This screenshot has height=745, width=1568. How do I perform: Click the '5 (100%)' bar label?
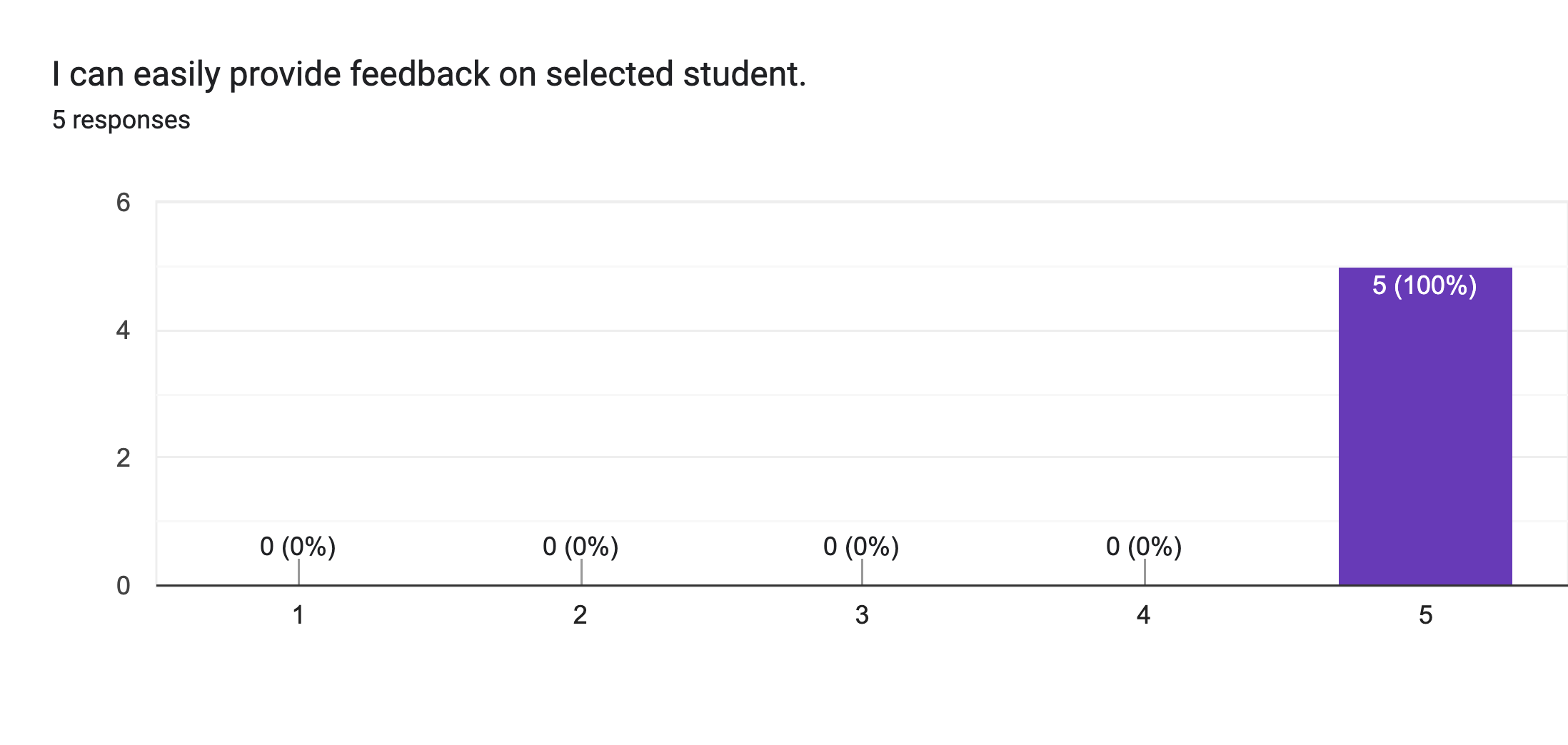1424,285
